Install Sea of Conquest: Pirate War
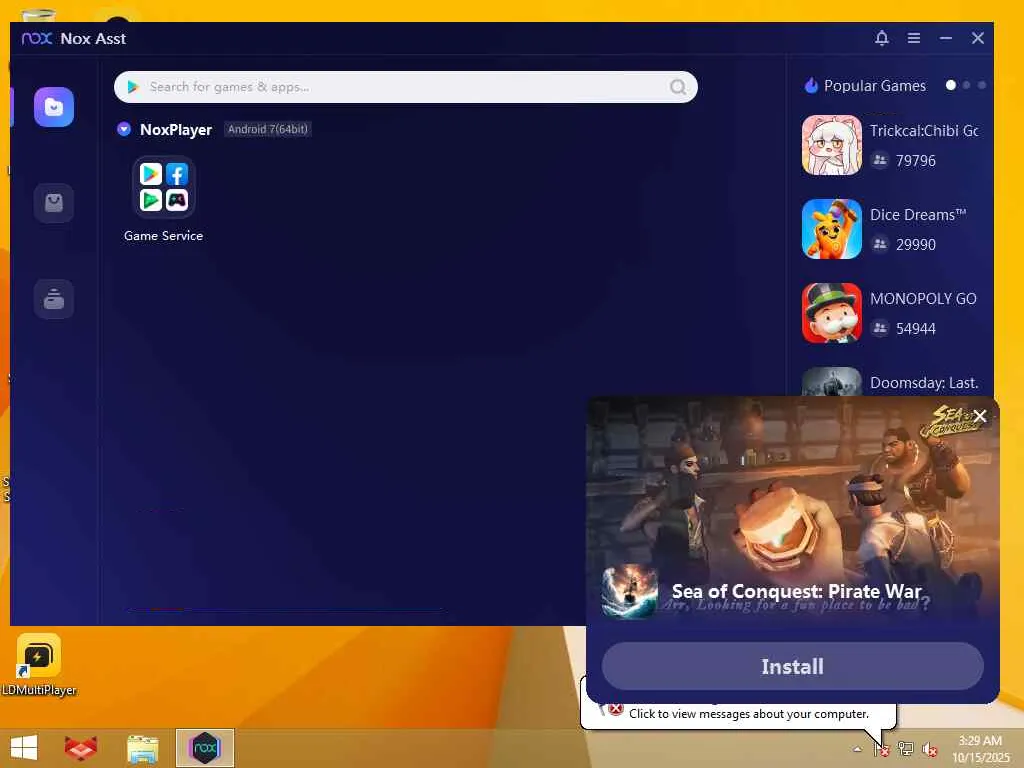This screenshot has height=768, width=1024. click(x=792, y=666)
